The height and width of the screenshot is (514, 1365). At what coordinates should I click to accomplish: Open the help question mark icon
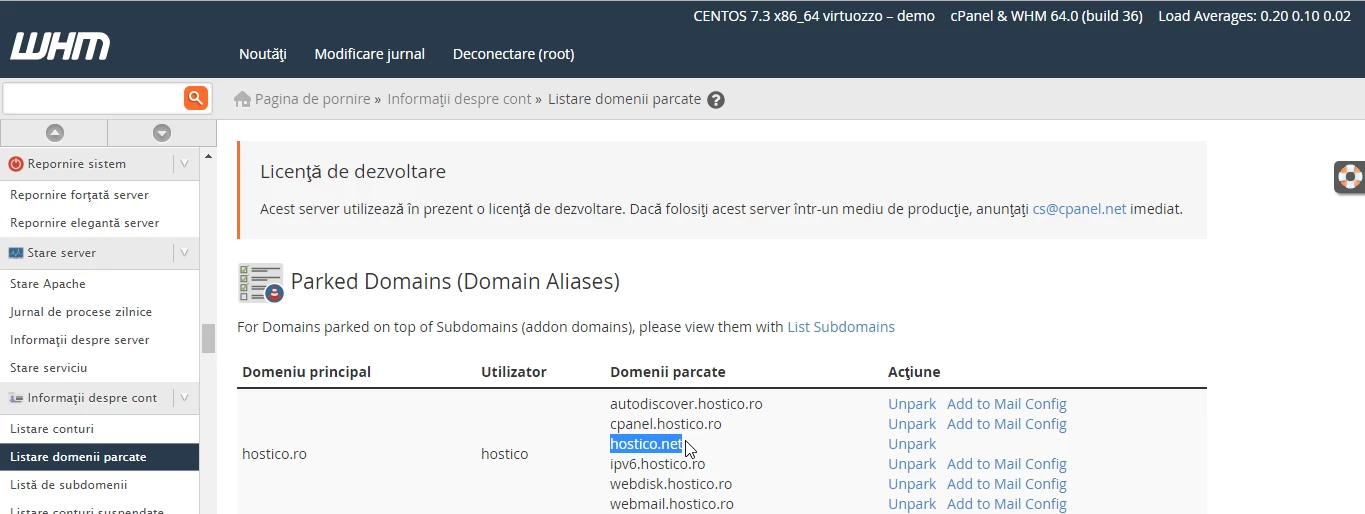click(x=715, y=100)
